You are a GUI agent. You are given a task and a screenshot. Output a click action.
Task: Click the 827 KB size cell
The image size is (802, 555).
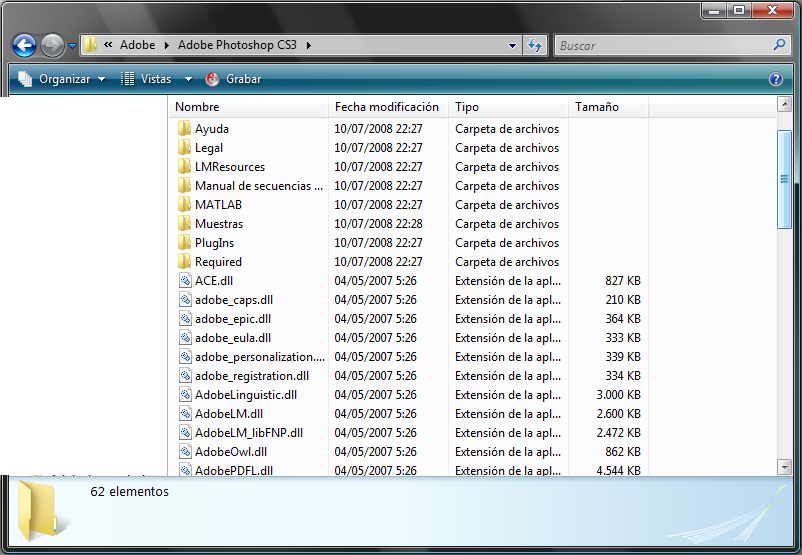[623, 281]
